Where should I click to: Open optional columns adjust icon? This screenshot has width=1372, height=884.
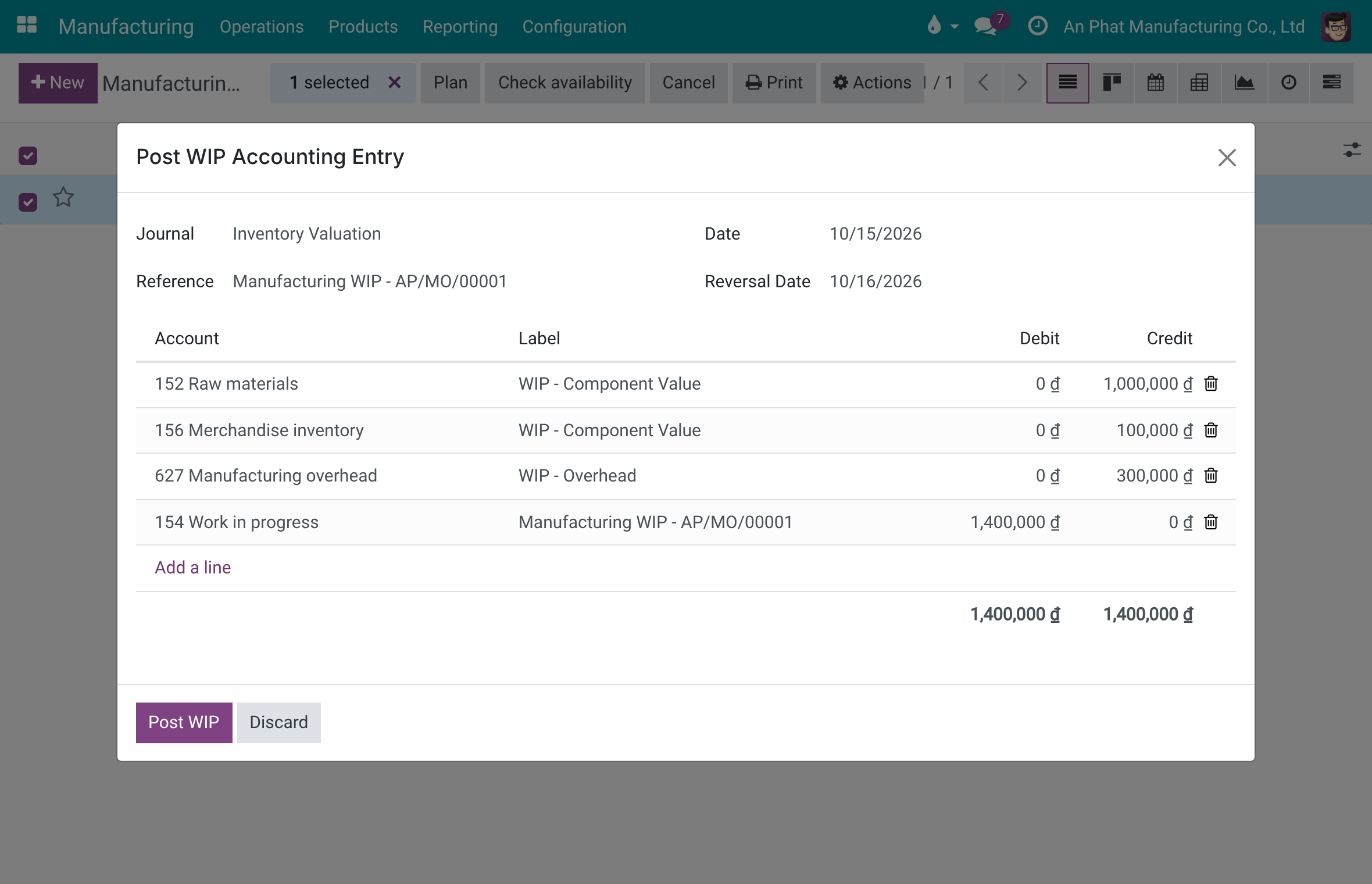[x=1352, y=150]
